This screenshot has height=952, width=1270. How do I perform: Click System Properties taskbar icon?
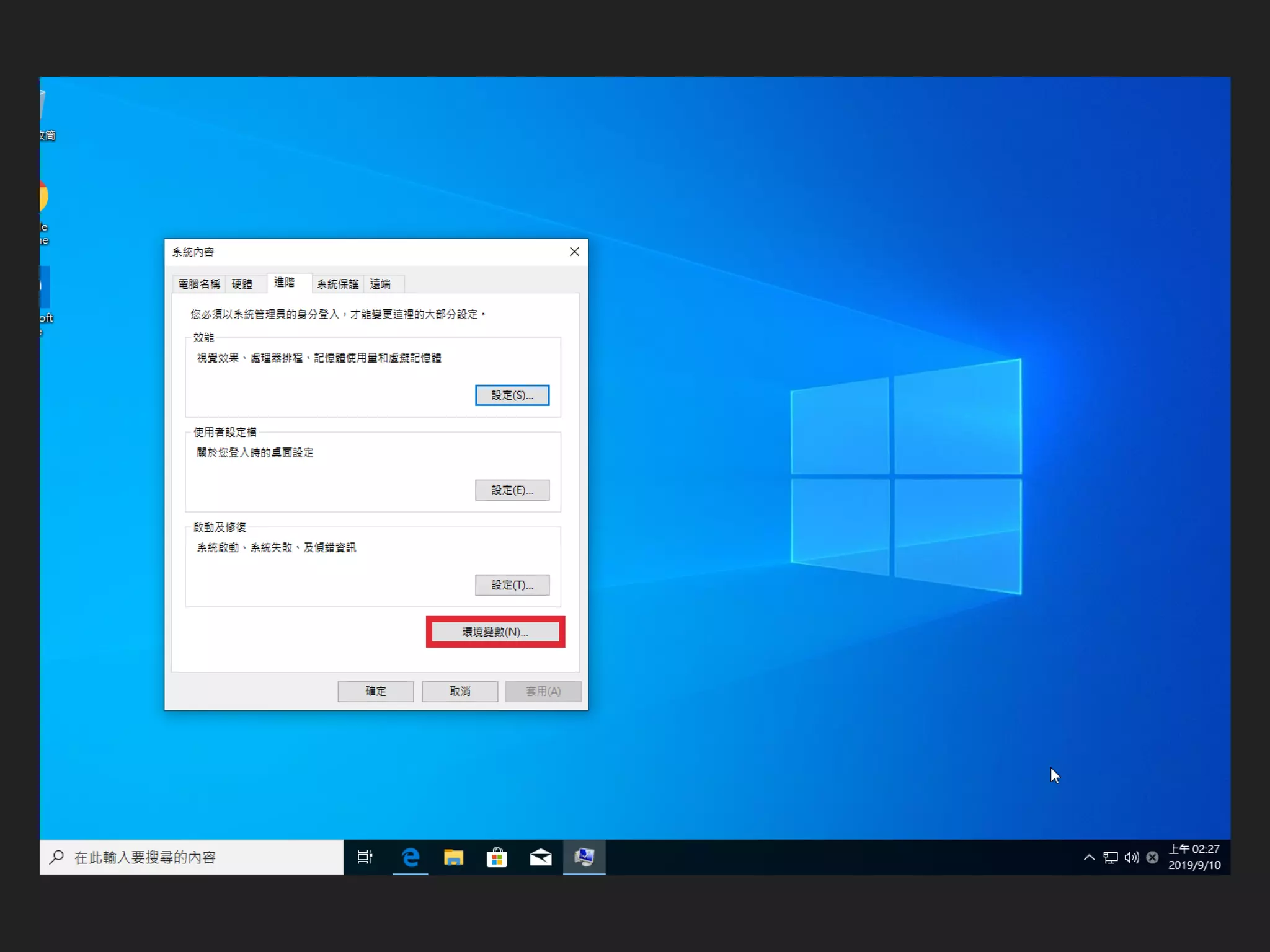point(584,857)
